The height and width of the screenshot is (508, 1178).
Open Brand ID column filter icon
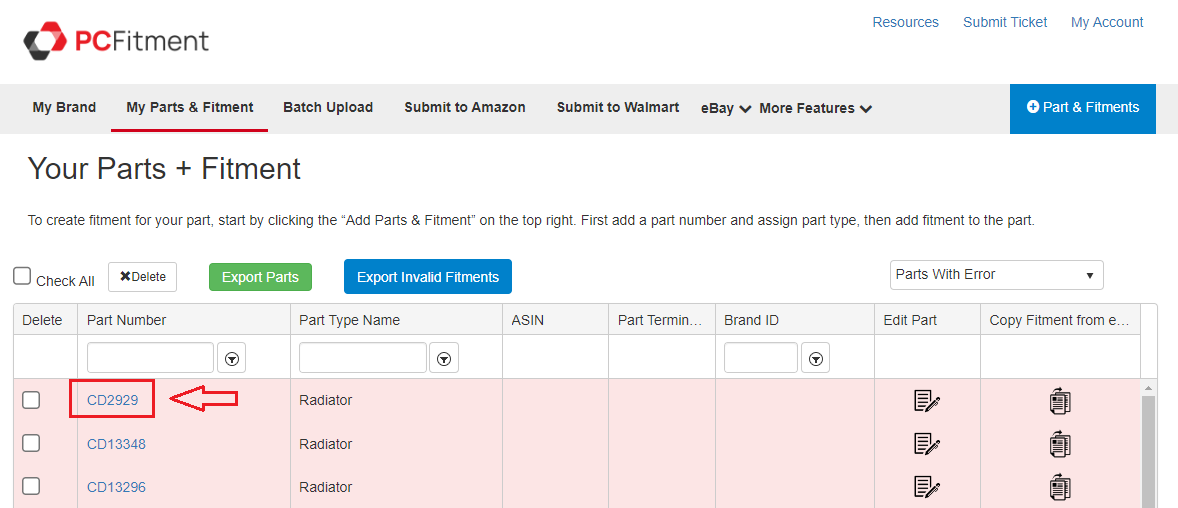coord(816,358)
